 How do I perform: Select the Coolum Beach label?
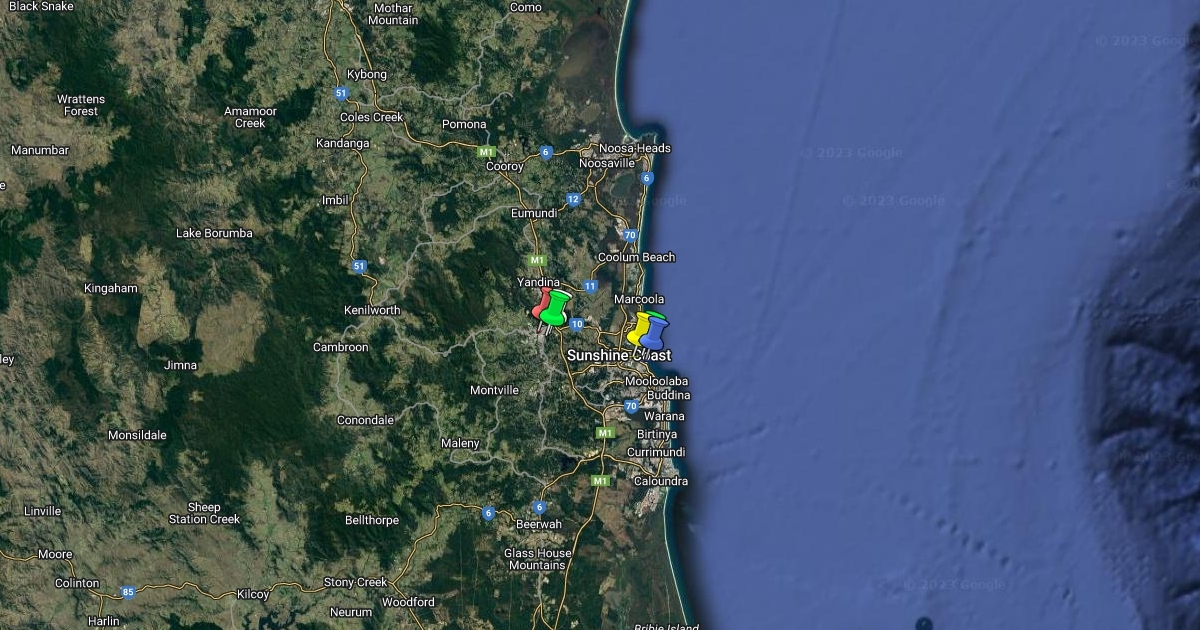click(x=636, y=257)
